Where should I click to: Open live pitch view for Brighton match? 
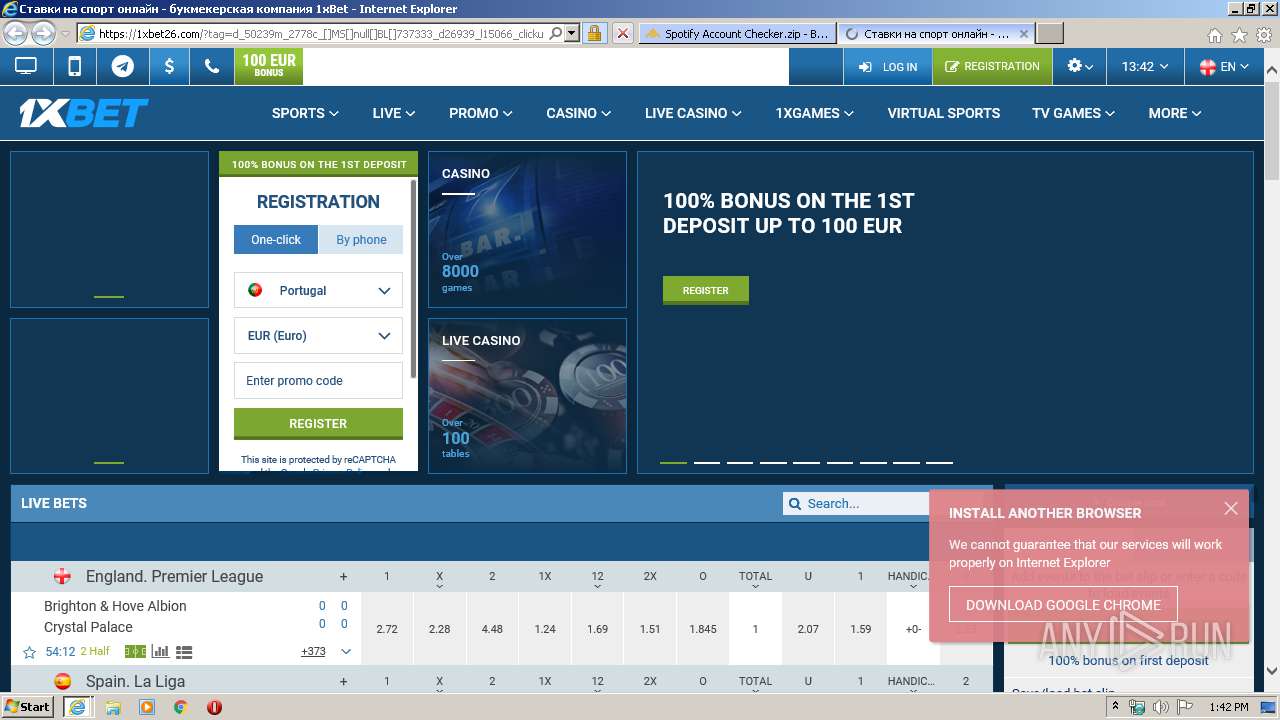(135, 652)
